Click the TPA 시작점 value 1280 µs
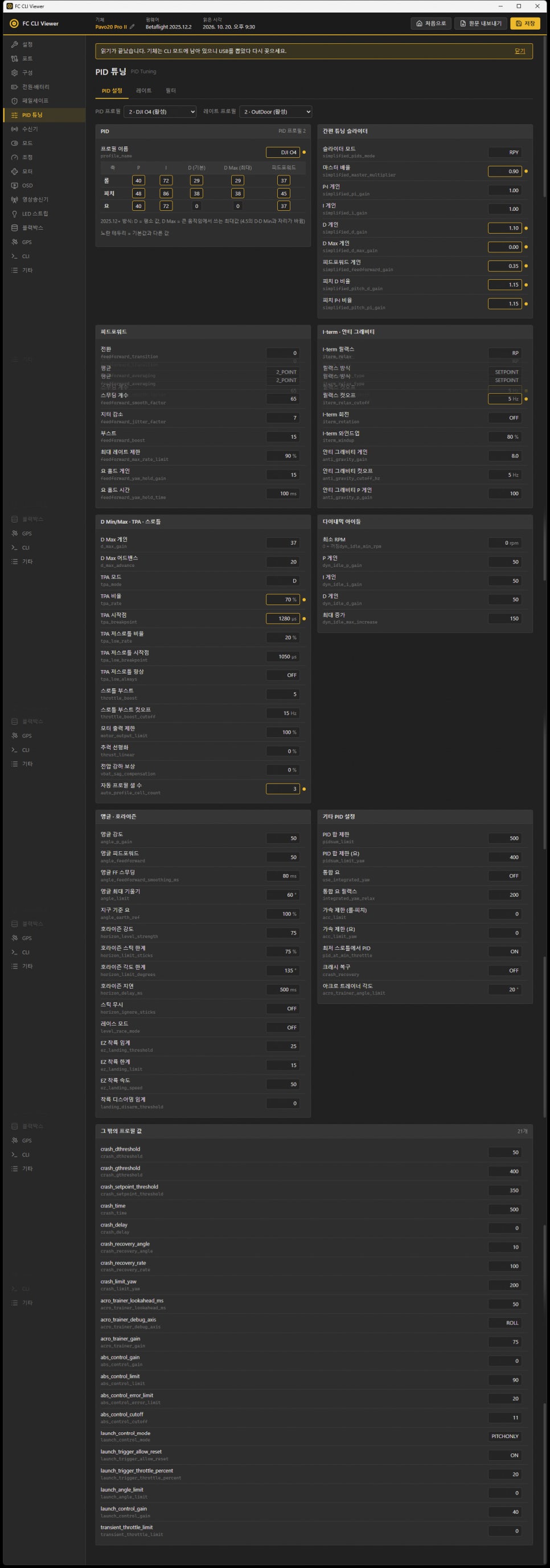The height and width of the screenshot is (1568, 550). coord(283,618)
